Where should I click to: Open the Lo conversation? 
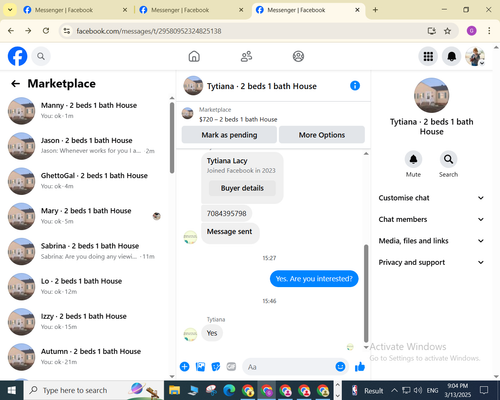click(x=85, y=286)
